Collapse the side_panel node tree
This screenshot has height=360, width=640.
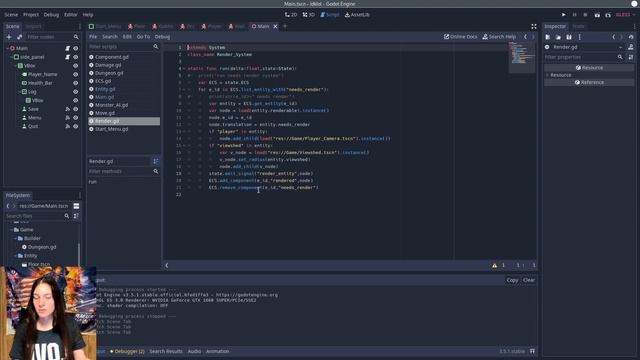click(11, 57)
